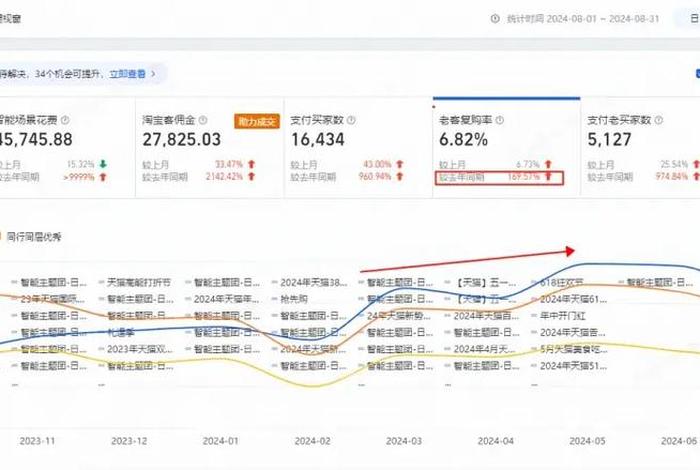Click the 2142.42% year-over-year value
Screen dimensions: 700x470
(224, 177)
